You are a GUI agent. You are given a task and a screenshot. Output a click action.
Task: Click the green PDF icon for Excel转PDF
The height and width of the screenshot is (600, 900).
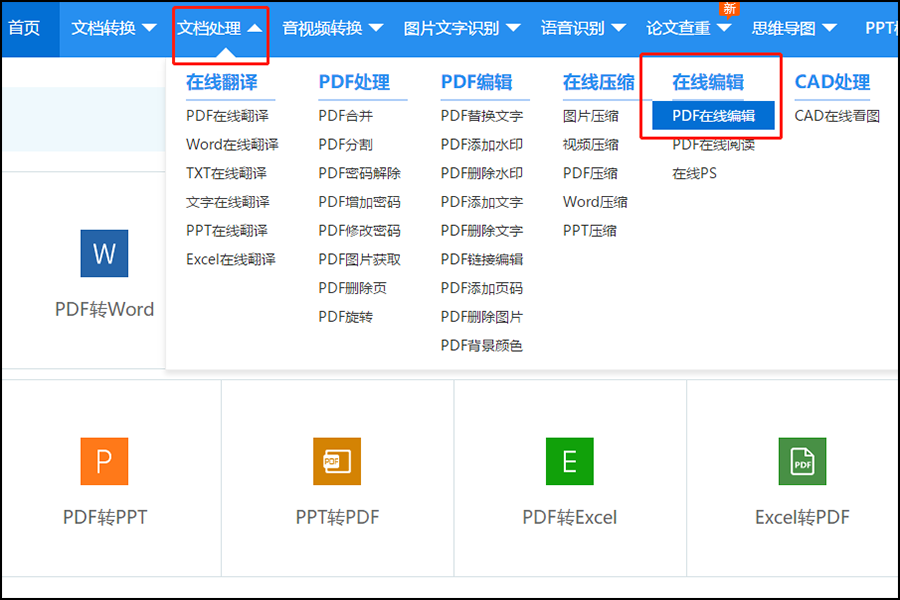click(802, 461)
